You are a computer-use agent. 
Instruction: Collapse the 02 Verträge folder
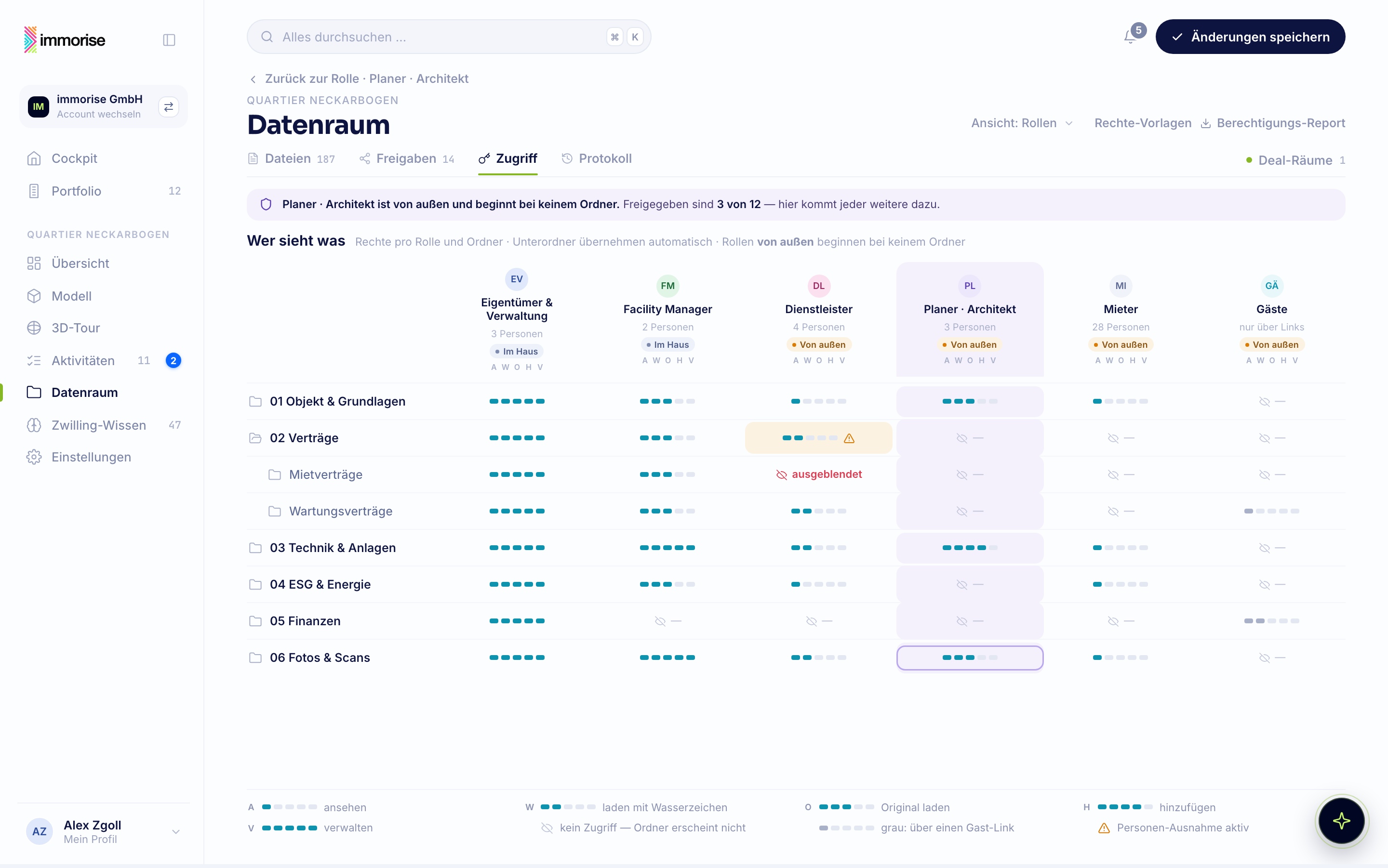(255, 439)
